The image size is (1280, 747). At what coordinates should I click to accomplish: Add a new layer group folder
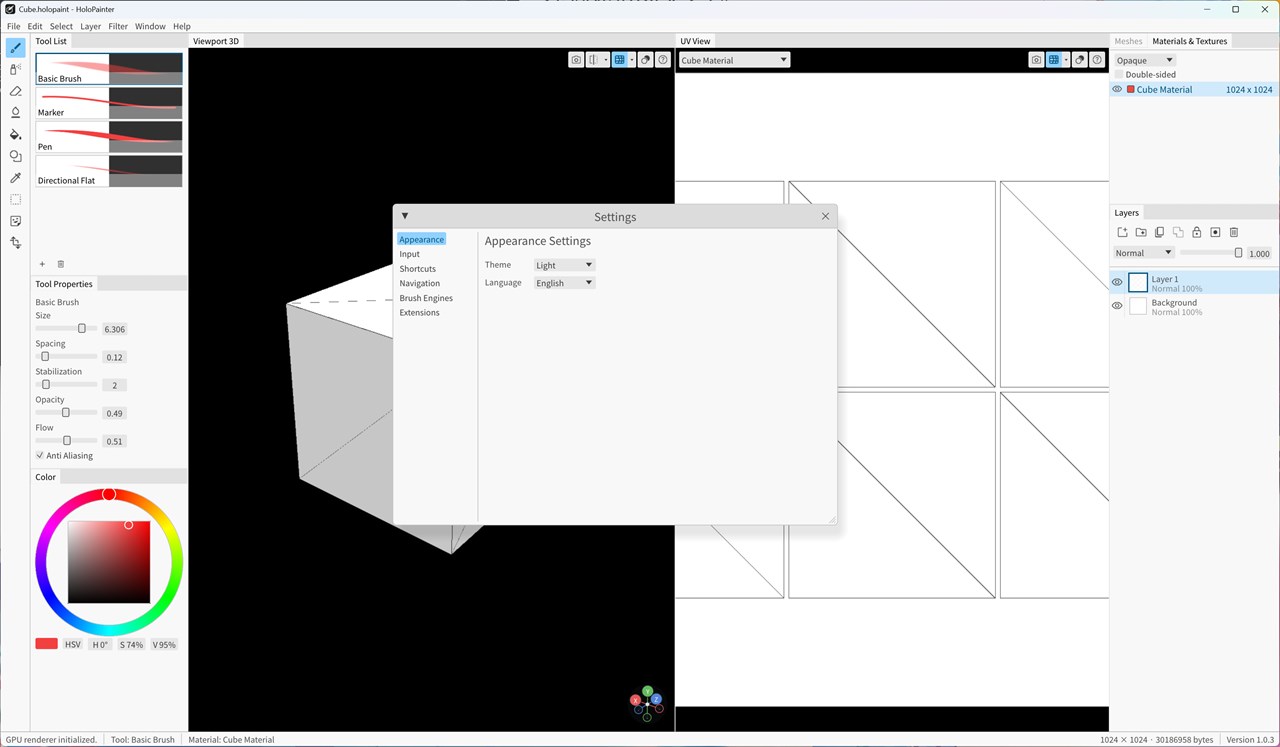pyautogui.click(x=1141, y=232)
